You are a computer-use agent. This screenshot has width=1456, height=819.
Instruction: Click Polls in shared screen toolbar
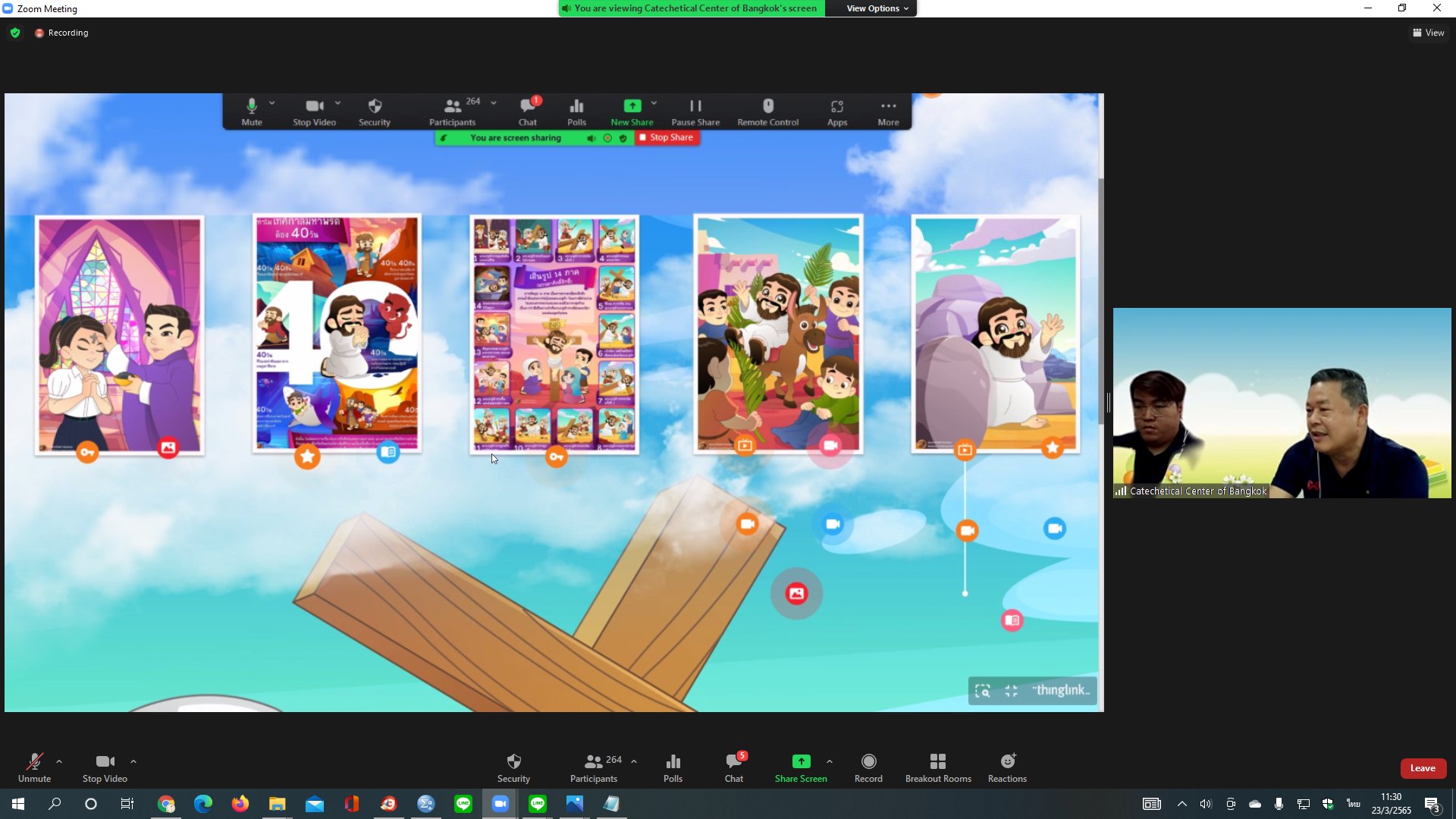click(576, 111)
